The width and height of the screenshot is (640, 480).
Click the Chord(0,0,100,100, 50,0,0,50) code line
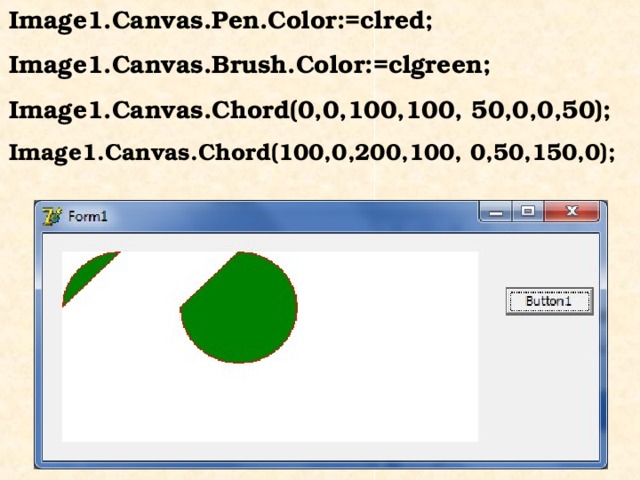click(x=309, y=110)
